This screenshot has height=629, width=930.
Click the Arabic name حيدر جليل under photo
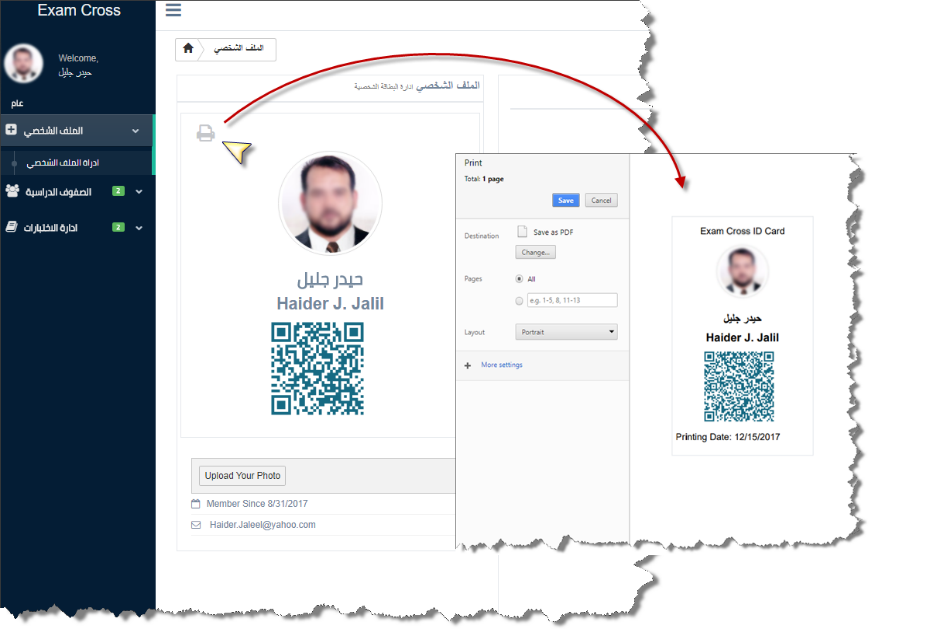pos(330,279)
